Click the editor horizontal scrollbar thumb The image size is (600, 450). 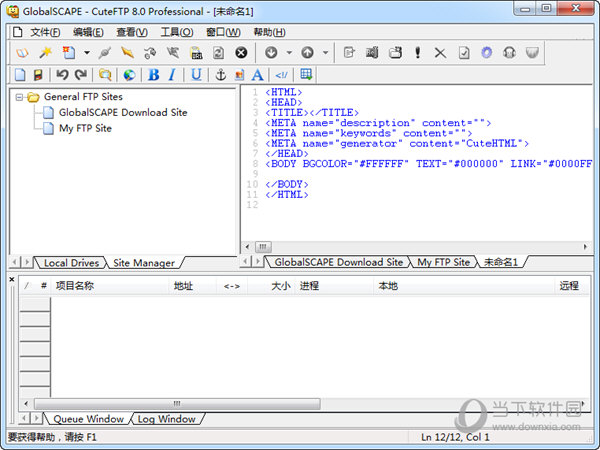263,247
